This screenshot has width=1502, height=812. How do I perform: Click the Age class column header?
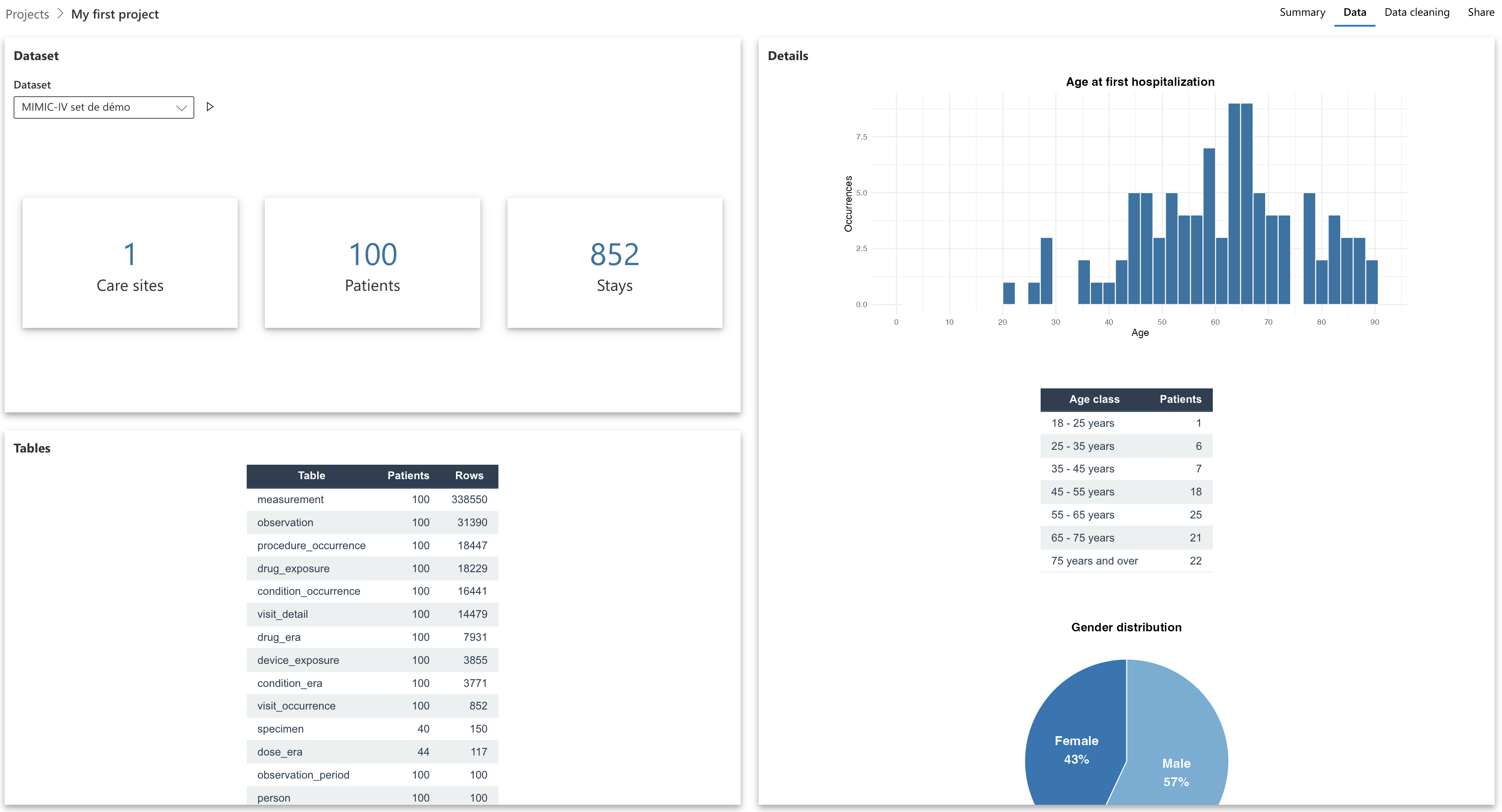(x=1094, y=399)
